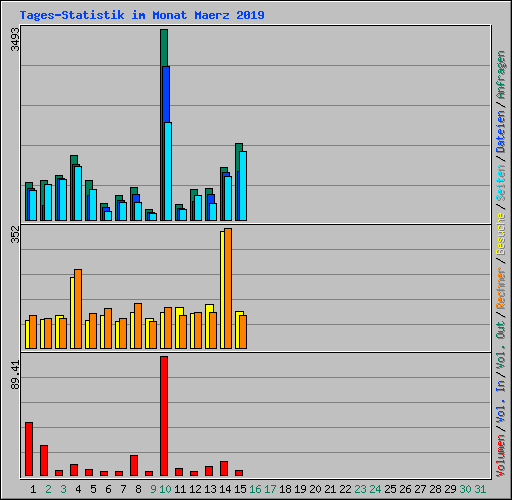Image resolution: width=512 pixels, height=500 pixels.
Task: Click the axis maximum value 3493
Action: coord(15,40)
